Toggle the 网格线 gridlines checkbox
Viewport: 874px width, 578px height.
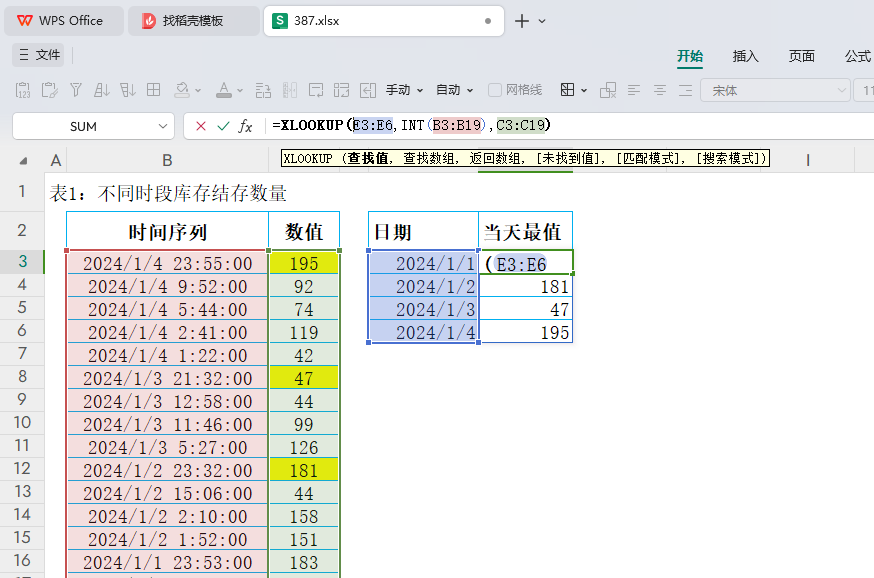[x=494, y=90]
